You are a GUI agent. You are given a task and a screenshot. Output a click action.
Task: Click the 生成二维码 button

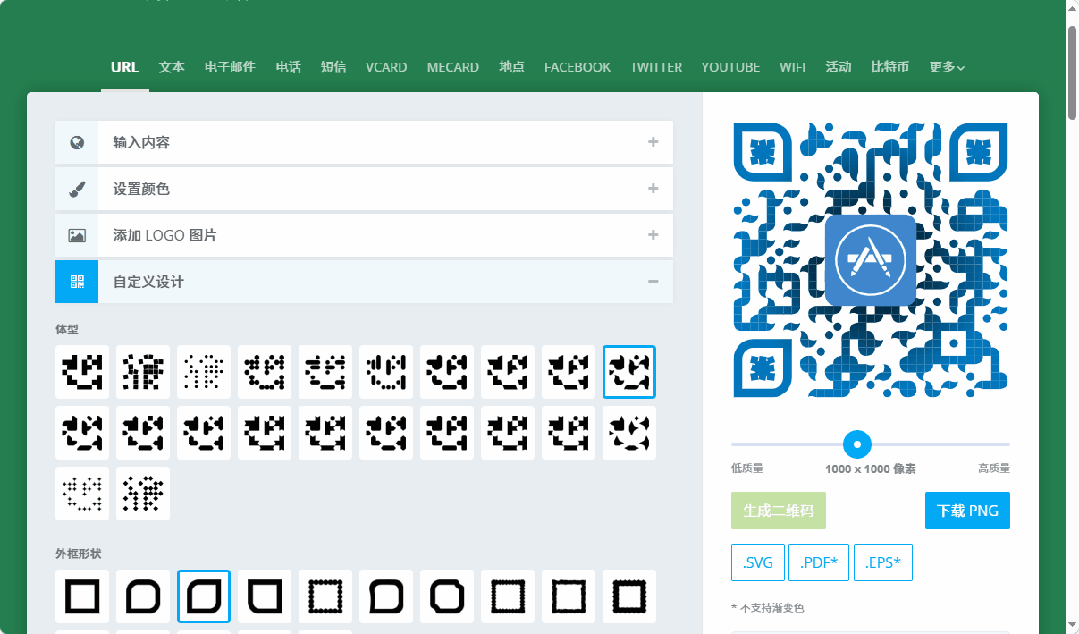tap(778, 511)
